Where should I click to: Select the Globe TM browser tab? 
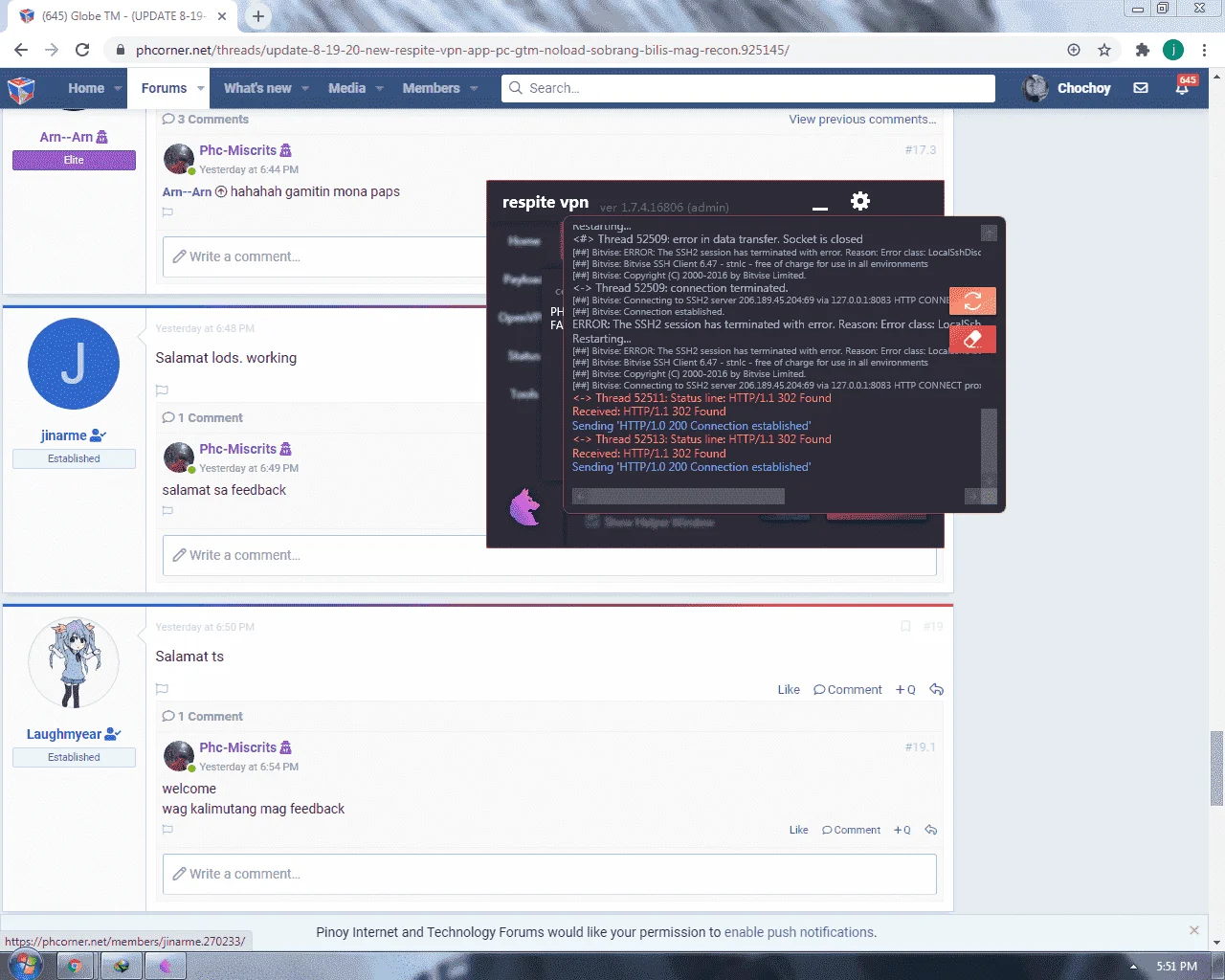[x=124, y=16]
